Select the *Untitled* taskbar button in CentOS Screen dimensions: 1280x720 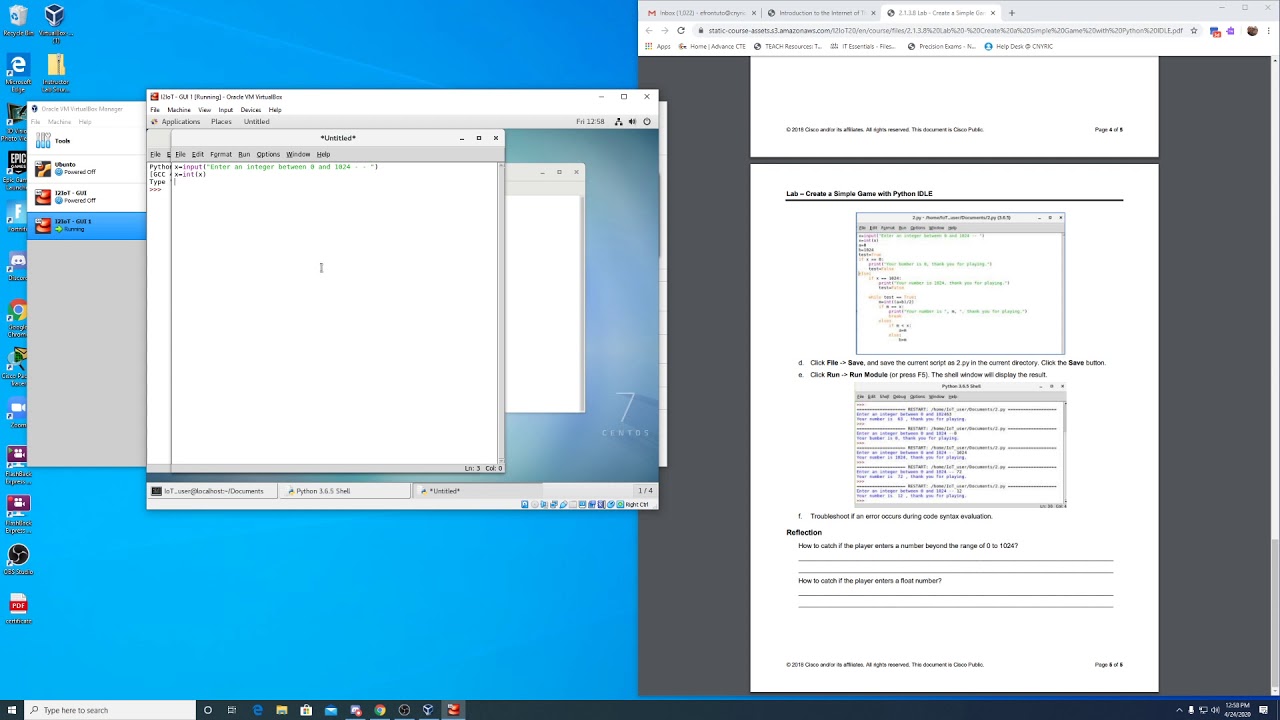point(478,491)
